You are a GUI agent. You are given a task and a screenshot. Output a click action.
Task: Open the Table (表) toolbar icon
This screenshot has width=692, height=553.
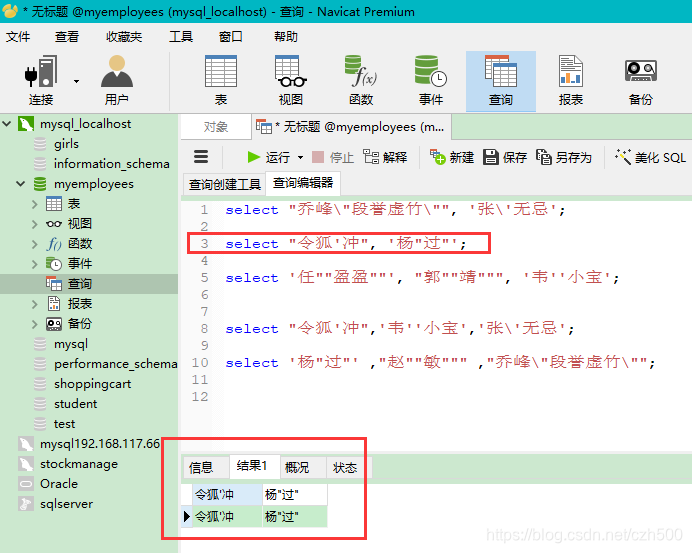[x=221, y=80]
